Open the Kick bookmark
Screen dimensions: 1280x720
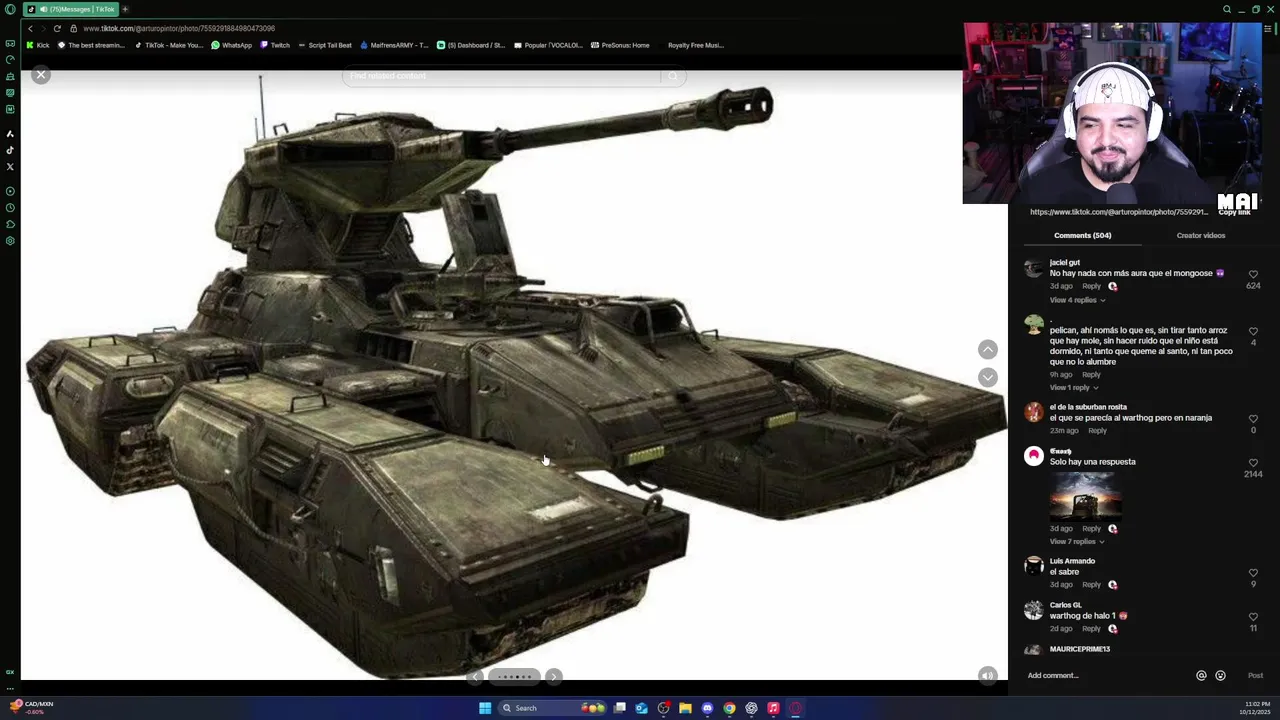point(38,45)
